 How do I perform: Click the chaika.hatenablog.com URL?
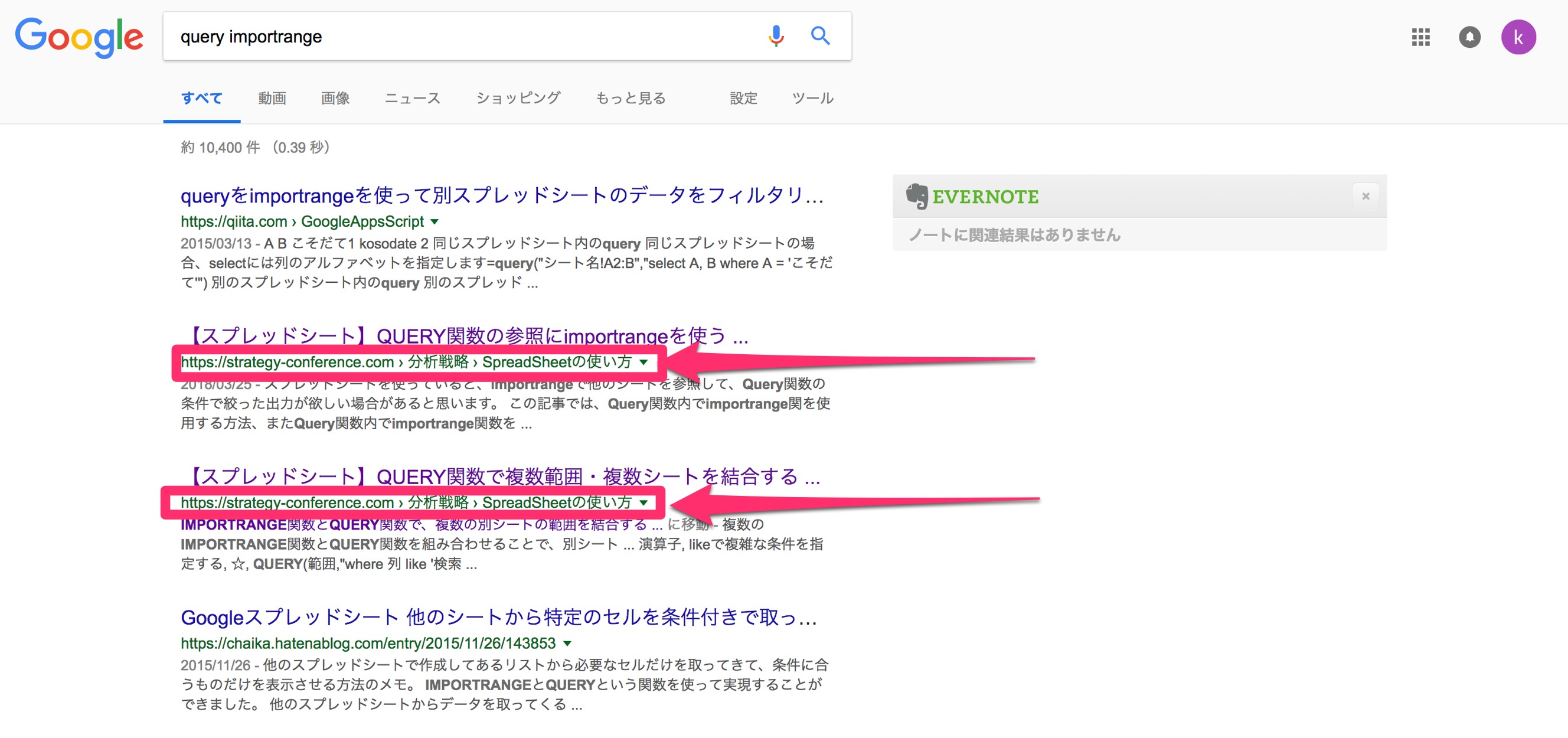tap(368, 644)
